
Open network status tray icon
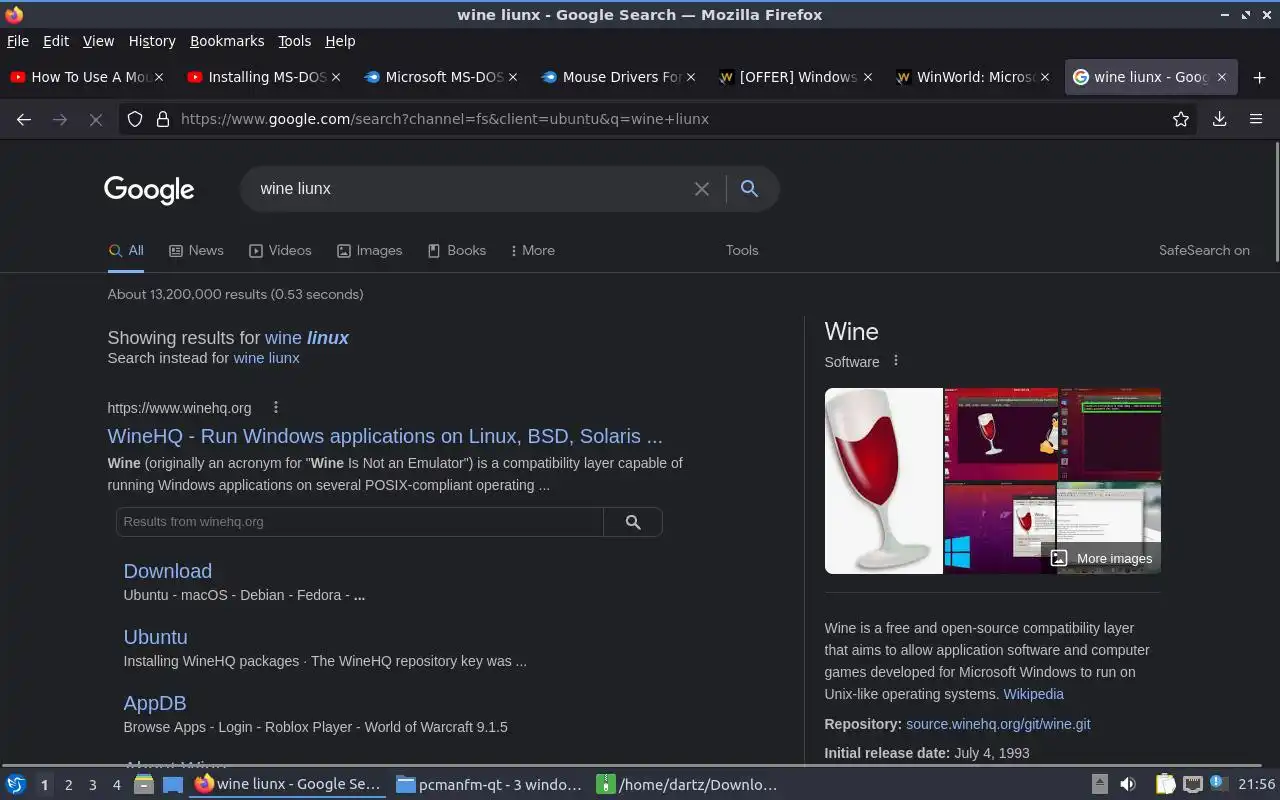point(1192,785)
